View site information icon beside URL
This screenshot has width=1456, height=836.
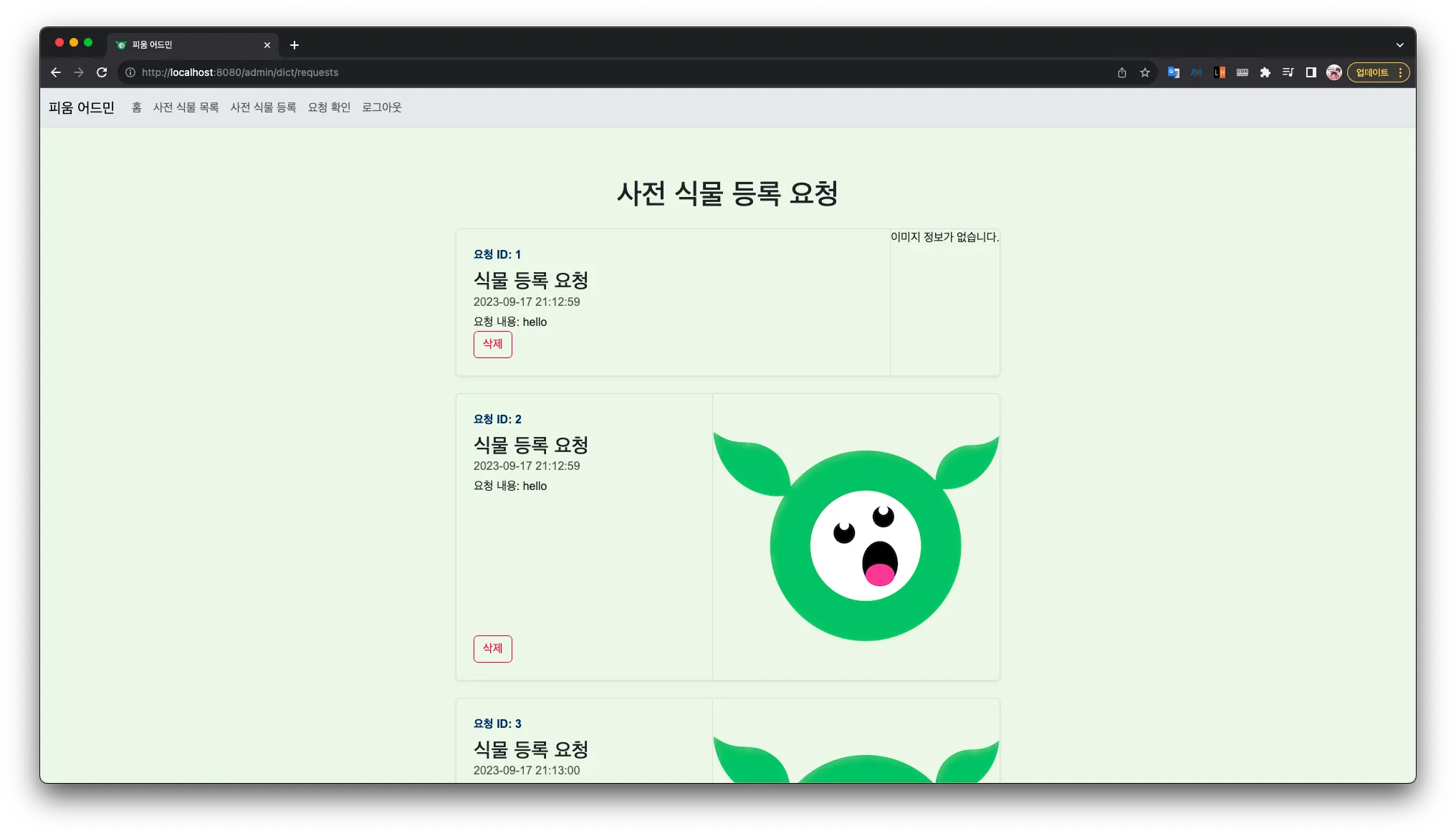pos(130,72)
